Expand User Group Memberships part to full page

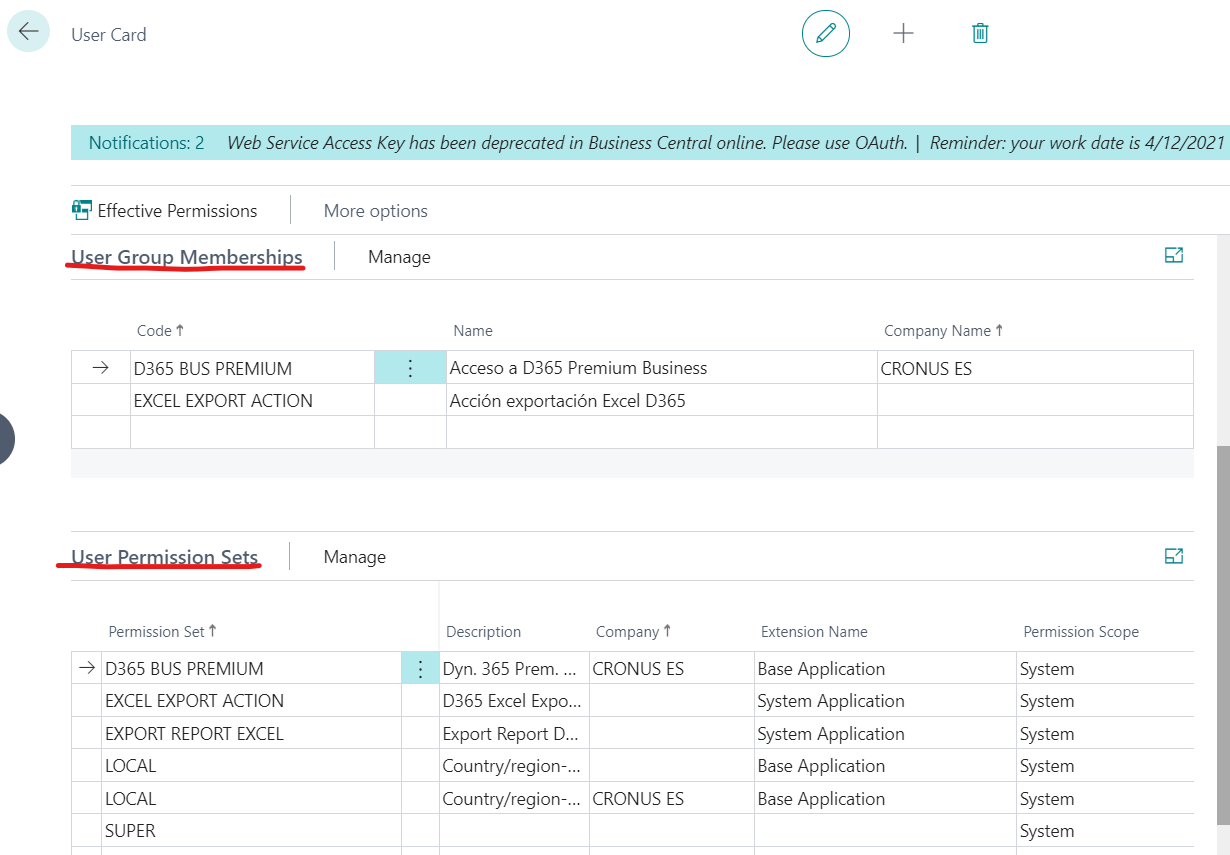(1174, 256)
